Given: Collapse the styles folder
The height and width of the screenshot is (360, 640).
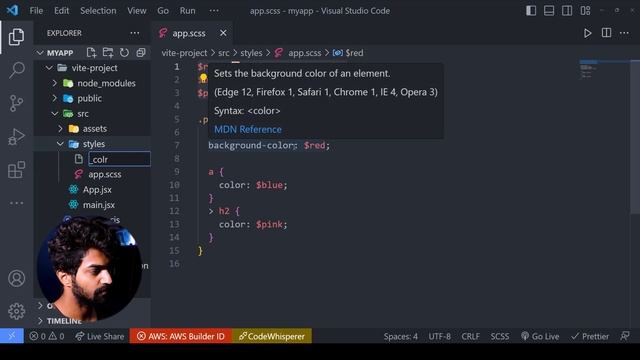Looking at the screenshot, I should pos(60,144).
